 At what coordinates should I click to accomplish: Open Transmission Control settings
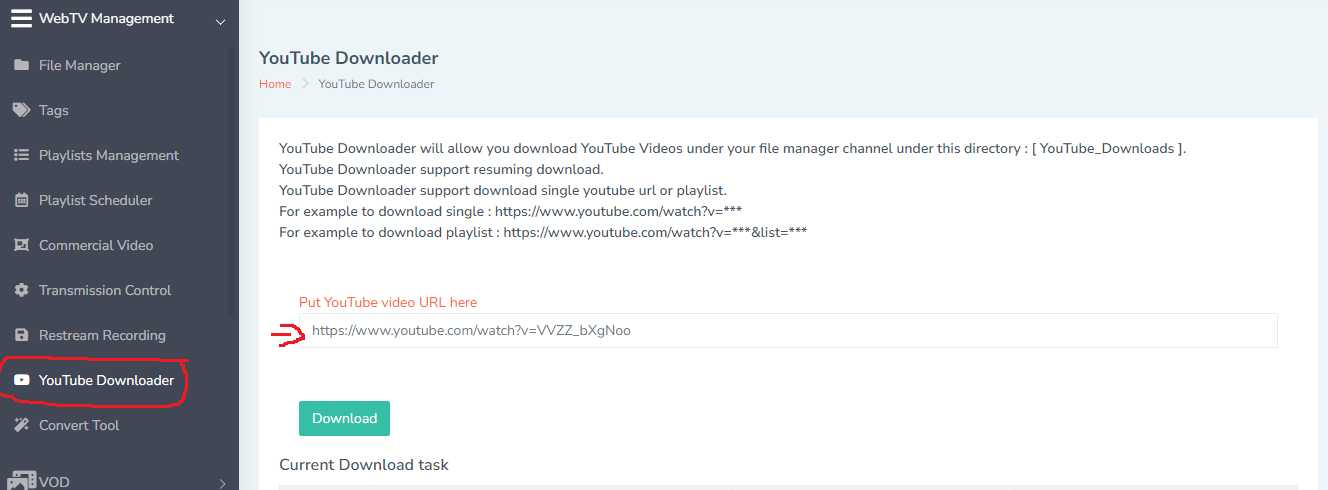[105, 290]
